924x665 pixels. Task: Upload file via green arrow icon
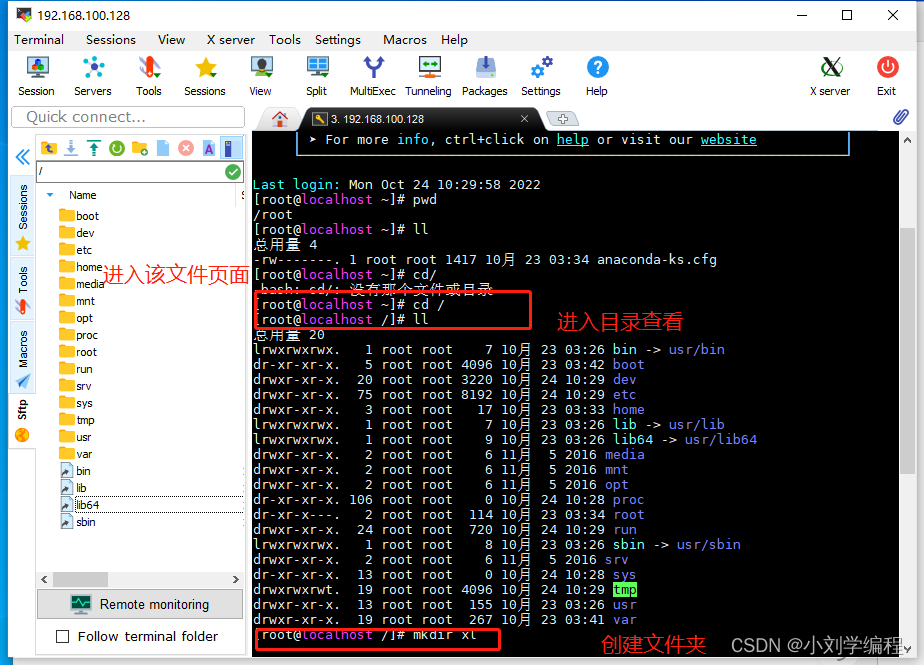(x=94, y=148)
